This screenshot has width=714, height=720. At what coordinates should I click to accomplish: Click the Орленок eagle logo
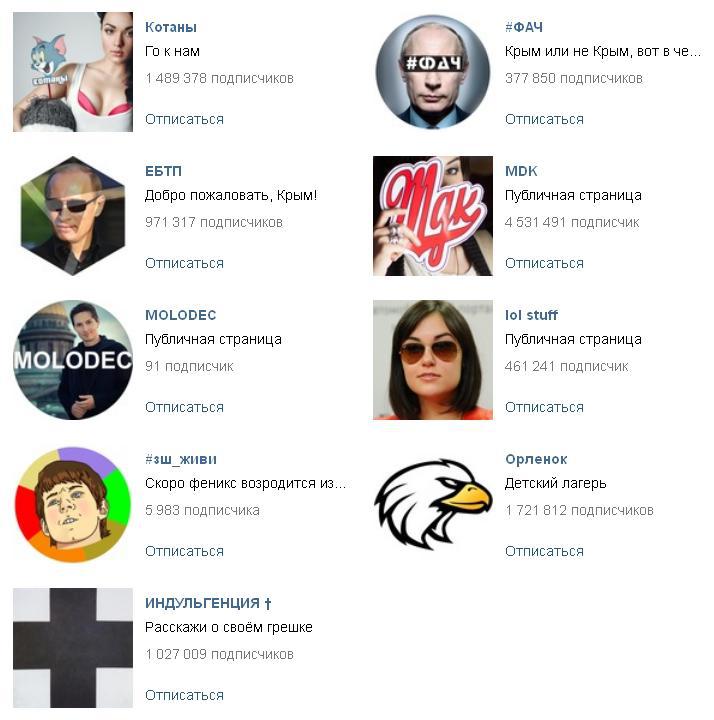433,504
